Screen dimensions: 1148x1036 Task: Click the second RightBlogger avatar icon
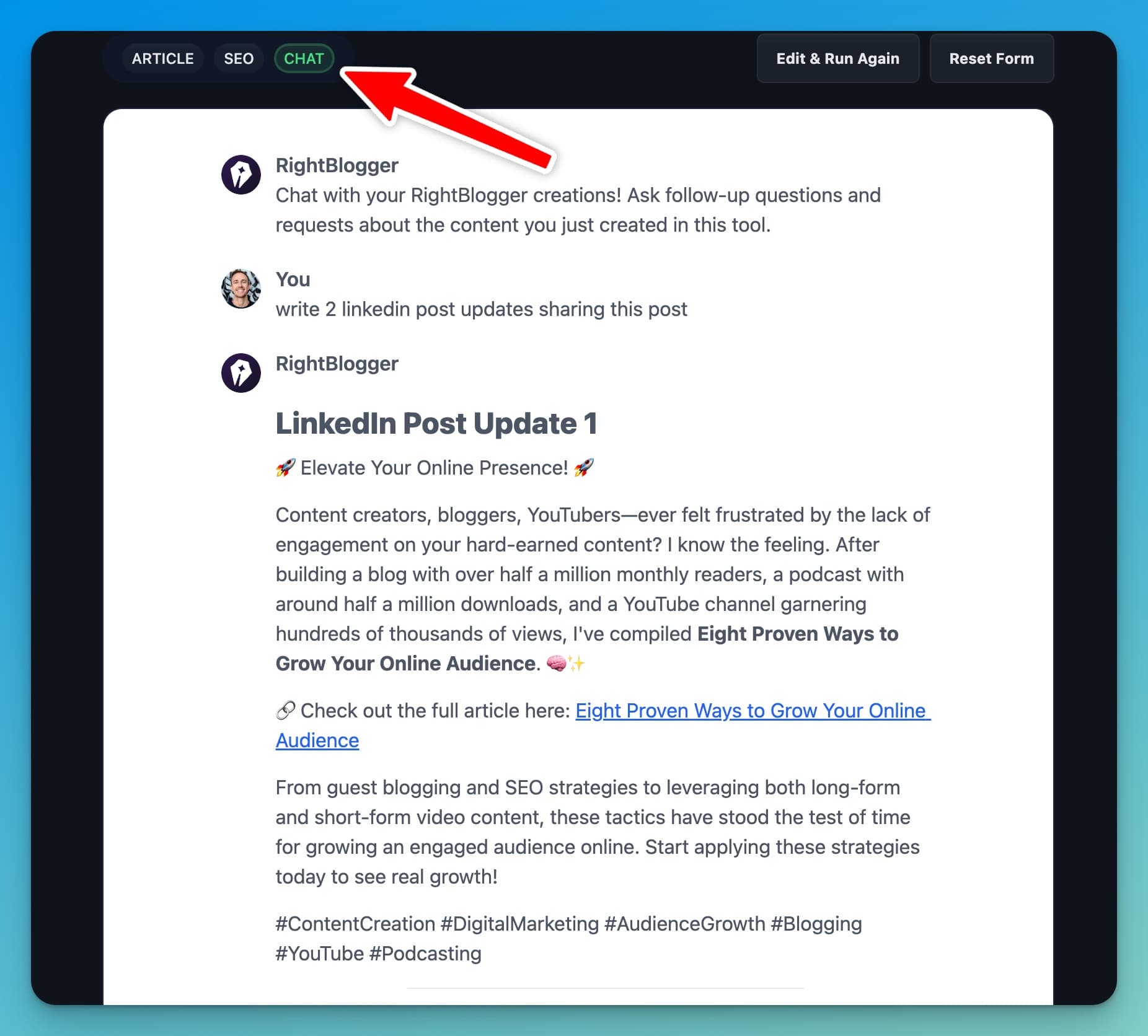[241, 373]
